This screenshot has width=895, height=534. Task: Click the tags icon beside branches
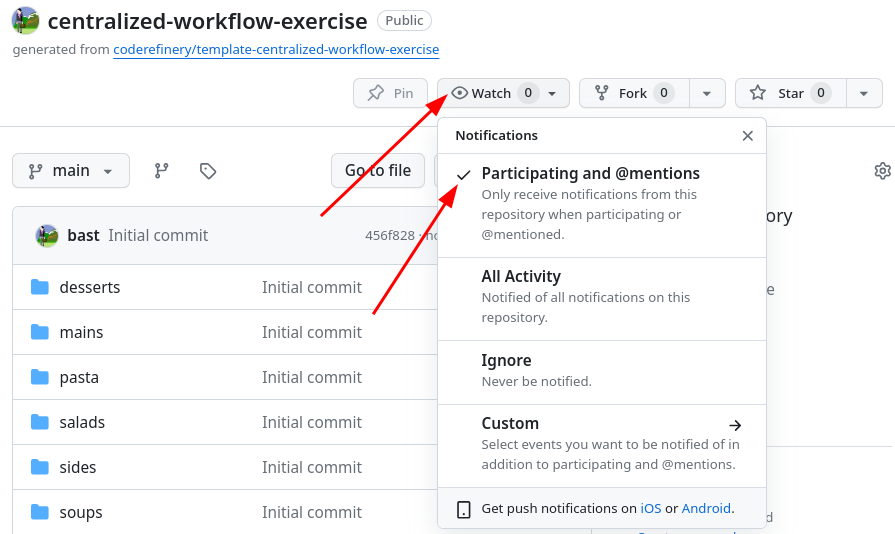[x=208, y=171]
